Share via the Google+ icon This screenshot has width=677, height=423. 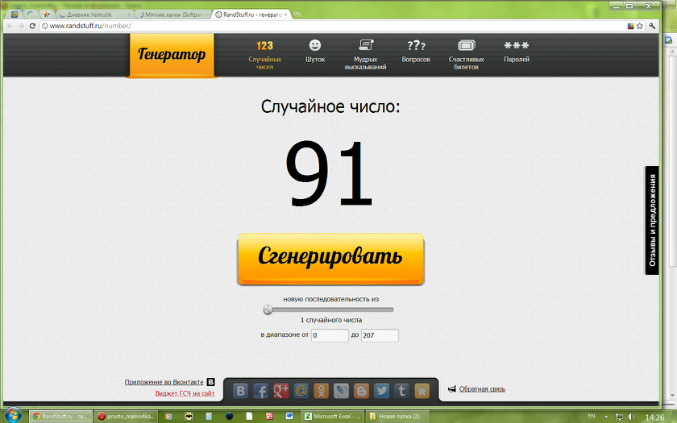point(281,390)
